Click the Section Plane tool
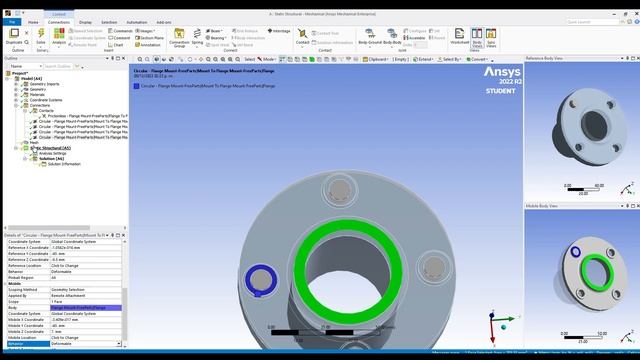This screenshot has width=640, height=360. 149,38
